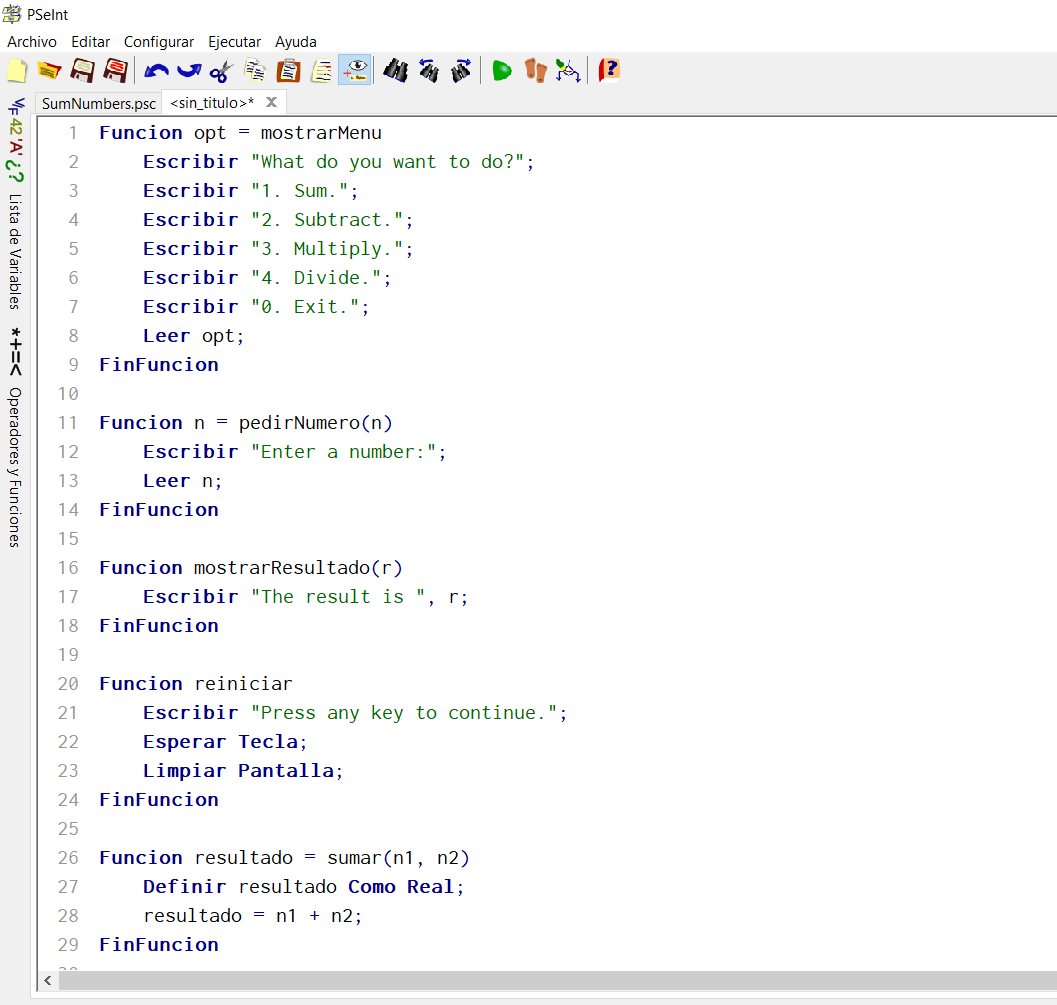Click the Save As floppy icon

click(x=115, y=70)
